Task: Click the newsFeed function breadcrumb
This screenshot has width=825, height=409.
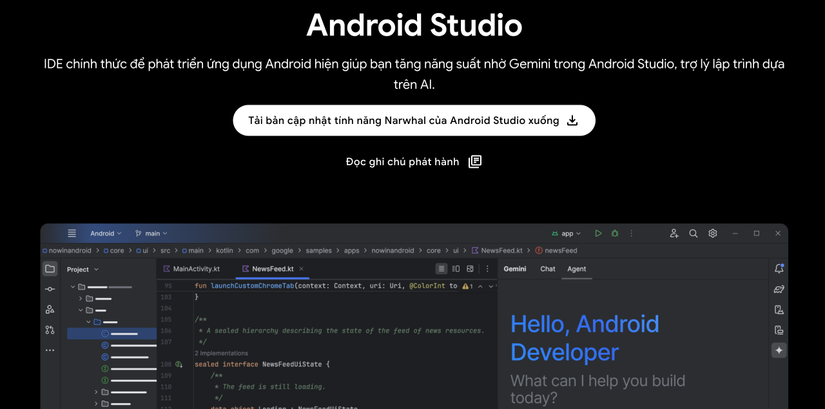Action: point(556,251)
